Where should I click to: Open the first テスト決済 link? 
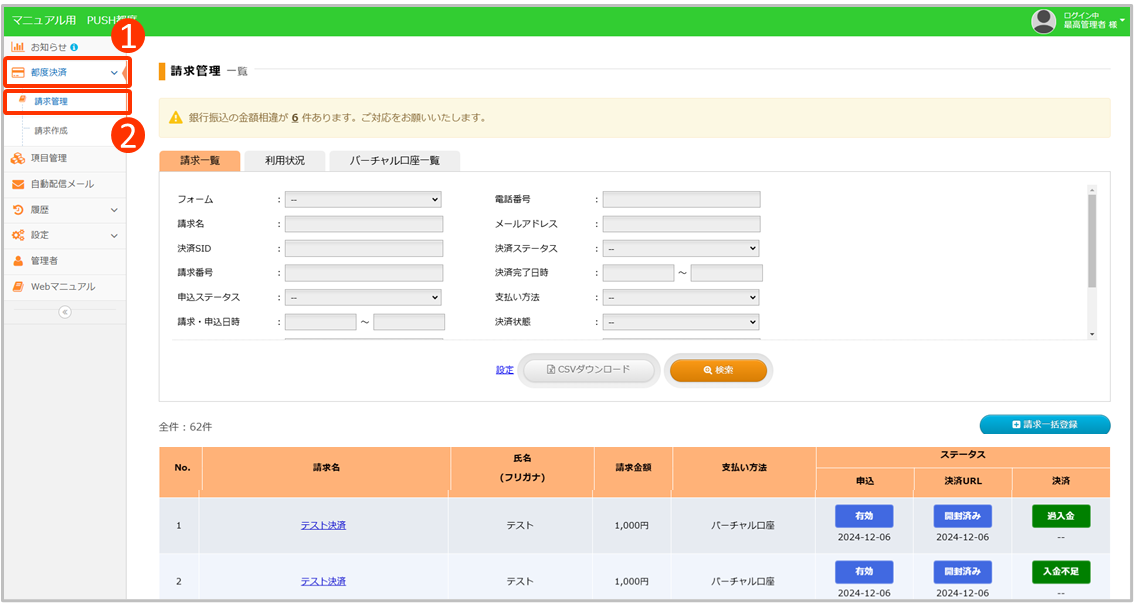323,525
